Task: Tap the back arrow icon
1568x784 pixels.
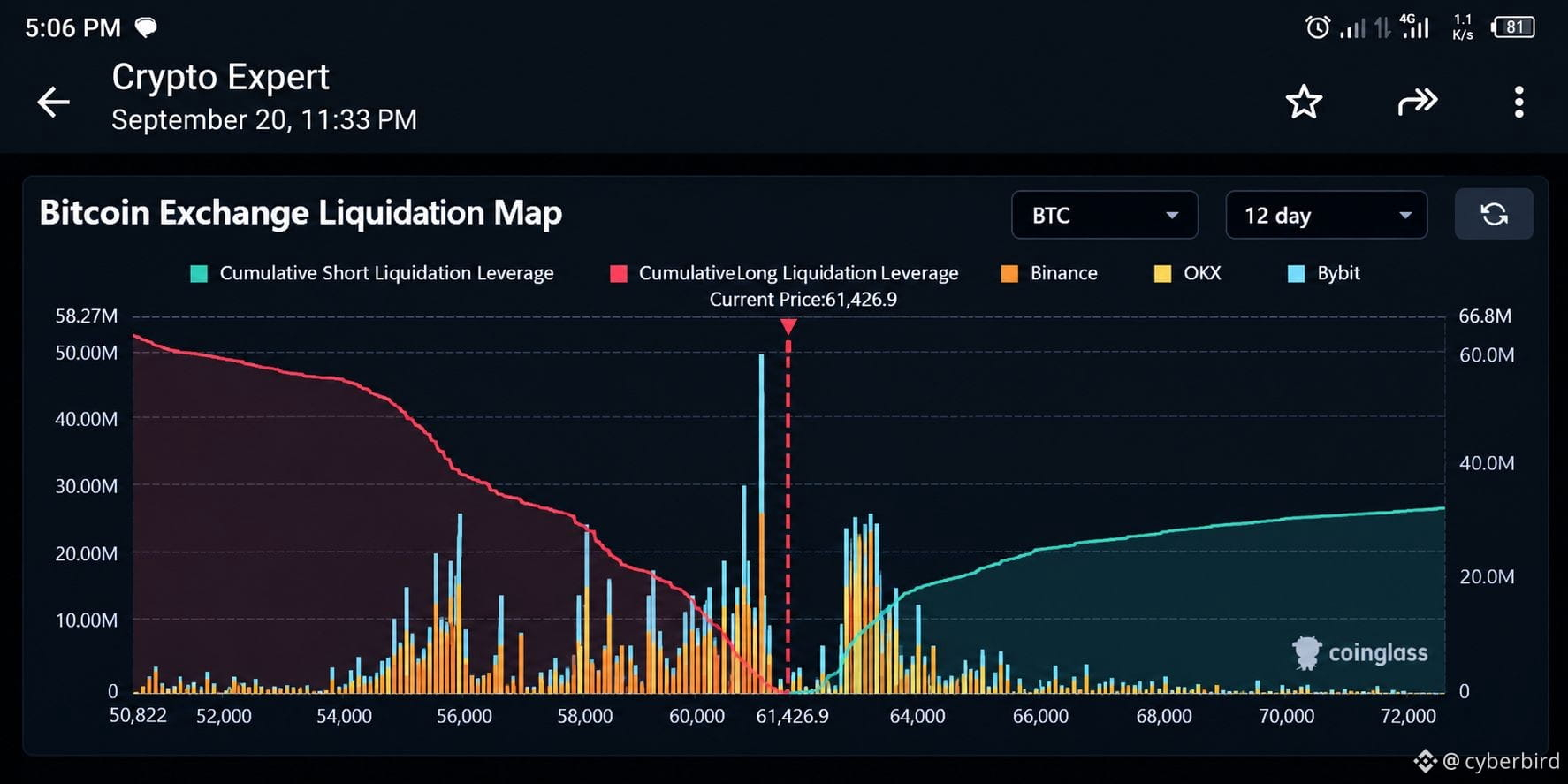Action: [53, 102]
